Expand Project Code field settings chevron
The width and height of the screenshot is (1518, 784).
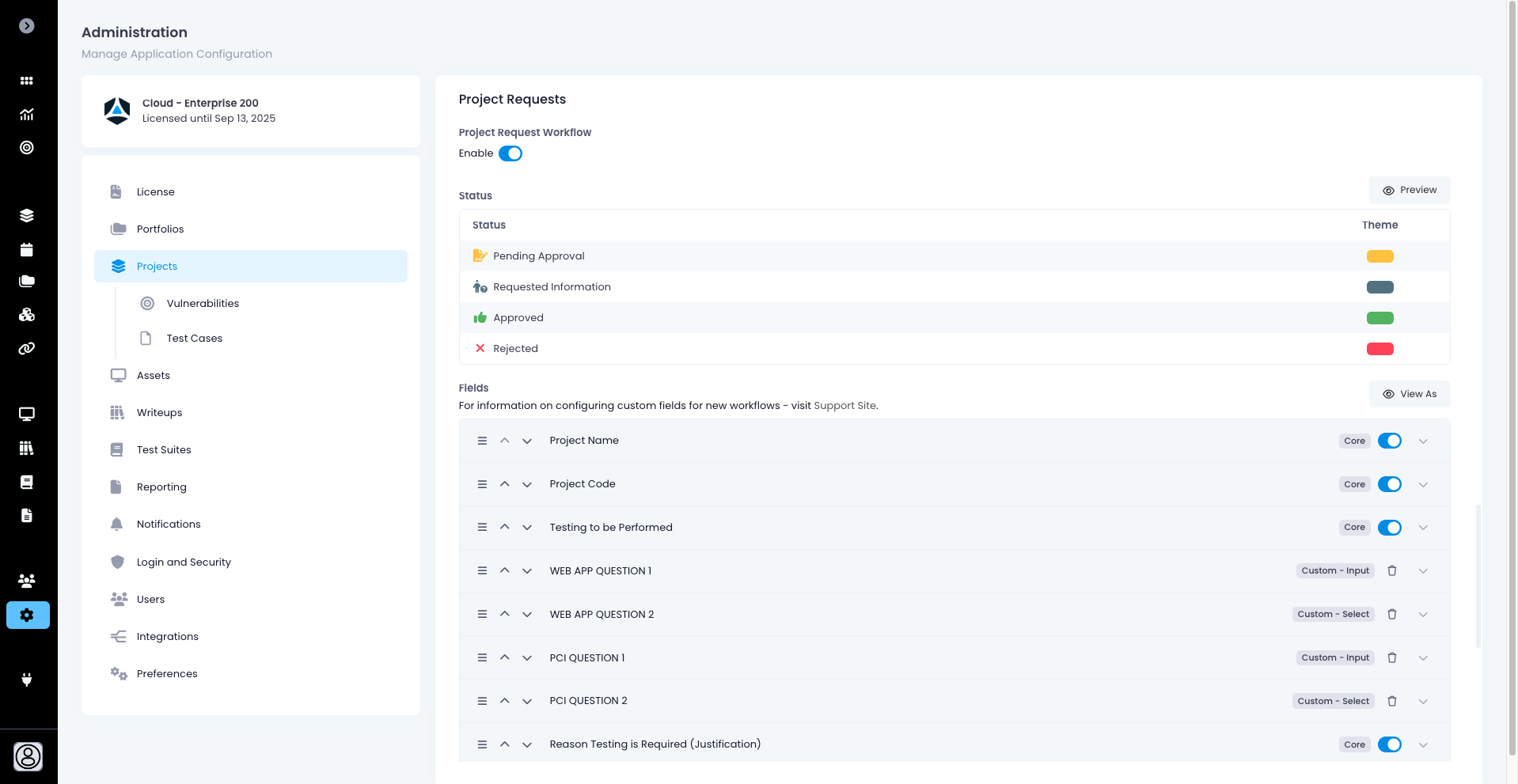click(1423, 484)
